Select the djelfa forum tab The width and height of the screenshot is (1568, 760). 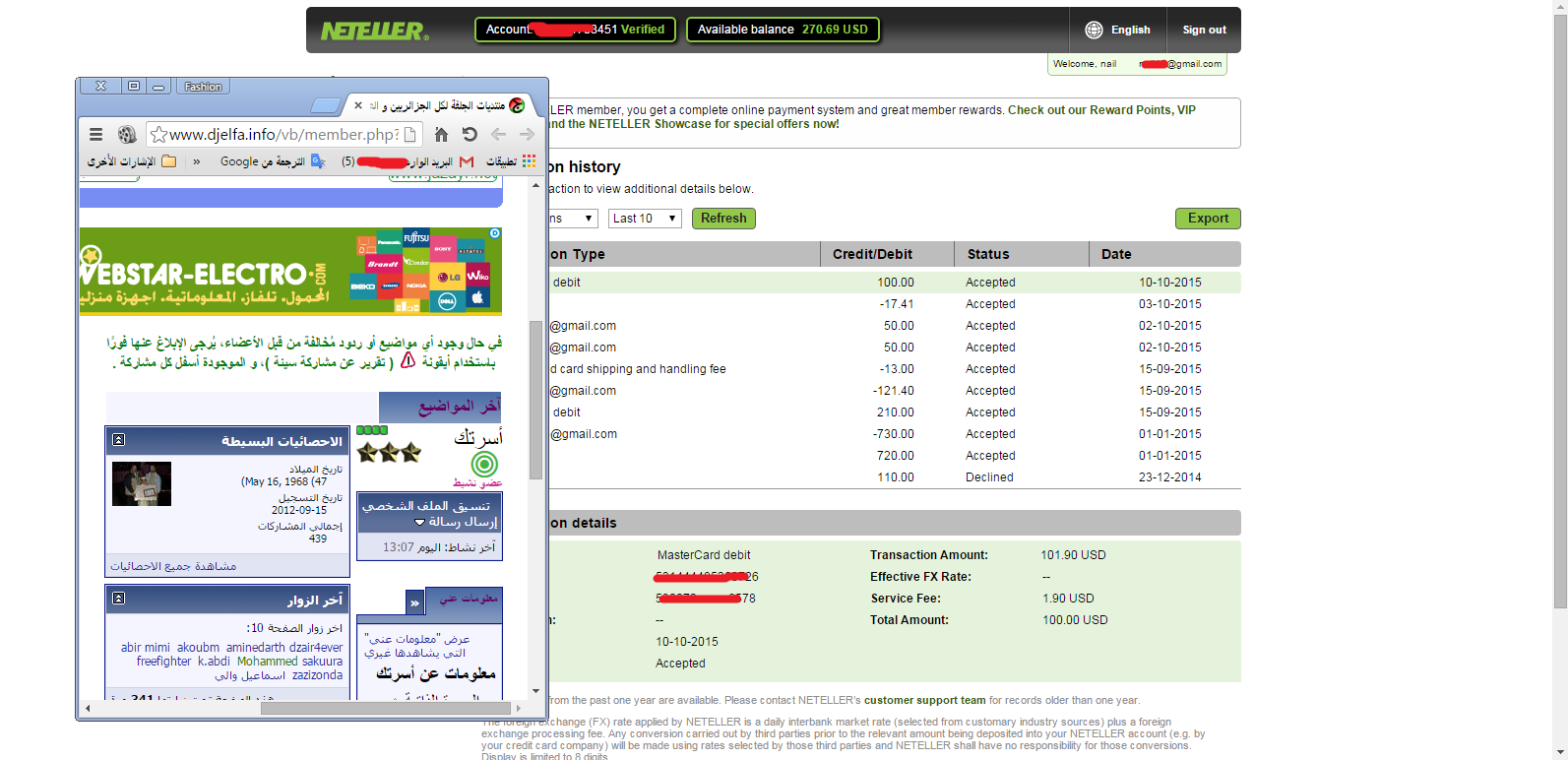(x=438, y=105)
